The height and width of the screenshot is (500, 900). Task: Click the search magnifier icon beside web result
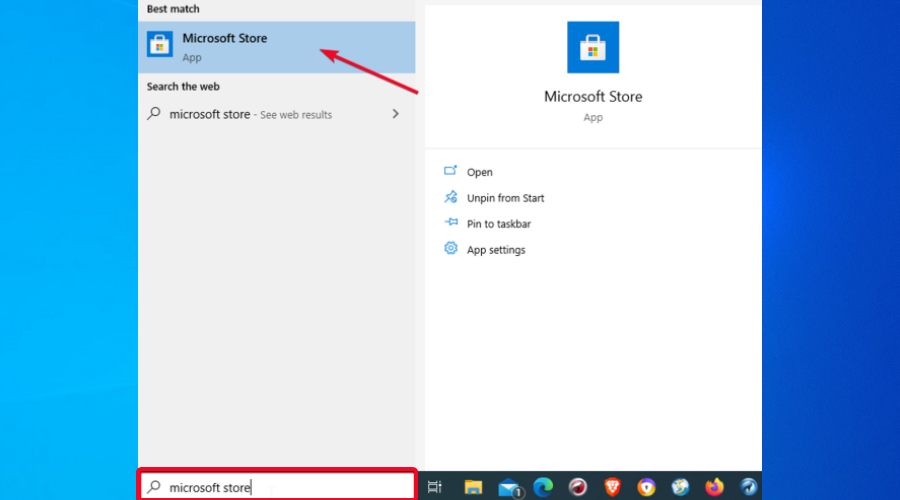point(154,113)
